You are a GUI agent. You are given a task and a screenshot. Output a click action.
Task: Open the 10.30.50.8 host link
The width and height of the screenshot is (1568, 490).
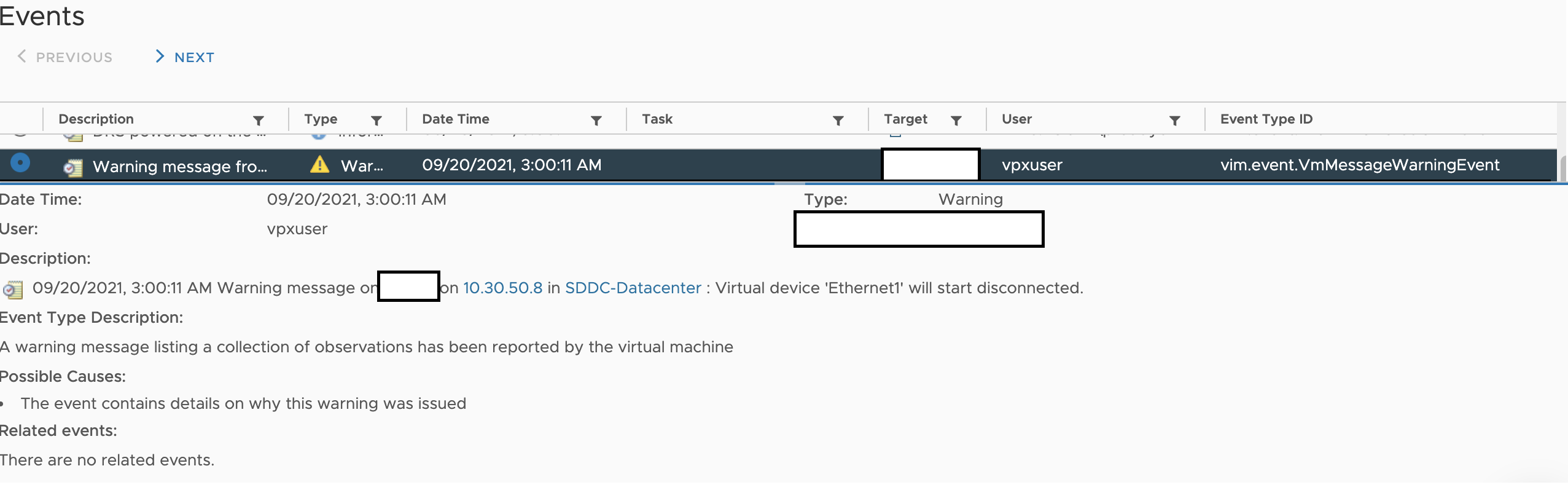pos(502,288)
